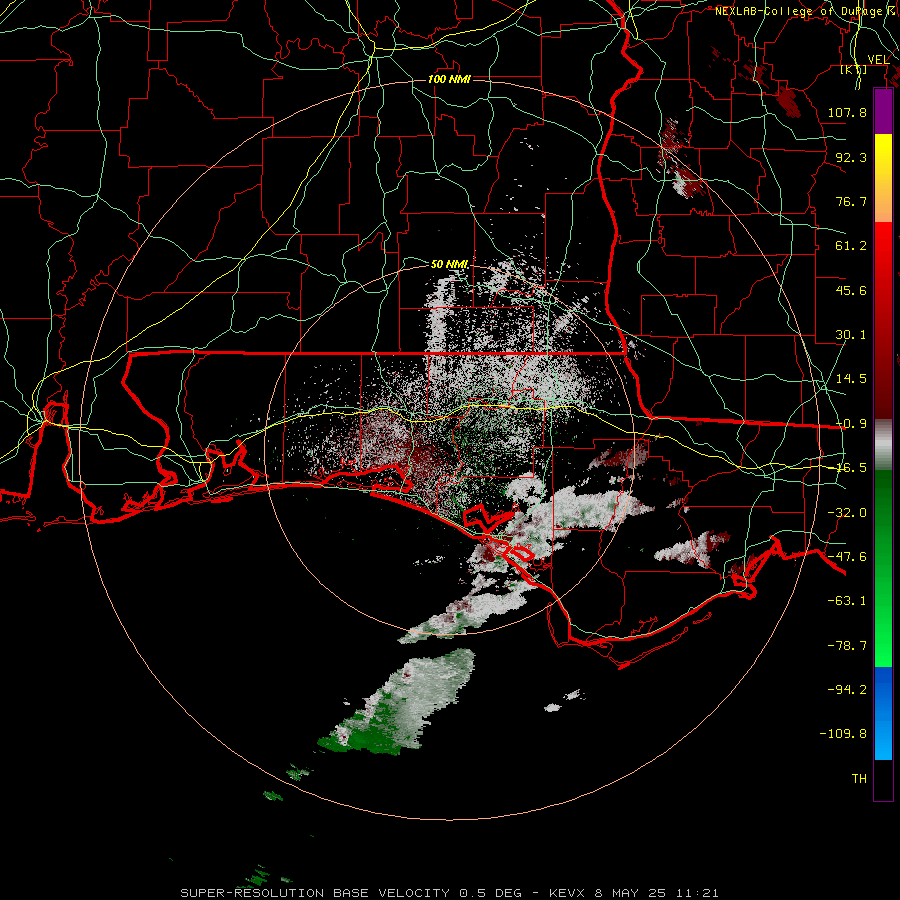Click the "SUPER-RESOLUTION BASE VELOCITY" caption text

click(x=315, y=893)
